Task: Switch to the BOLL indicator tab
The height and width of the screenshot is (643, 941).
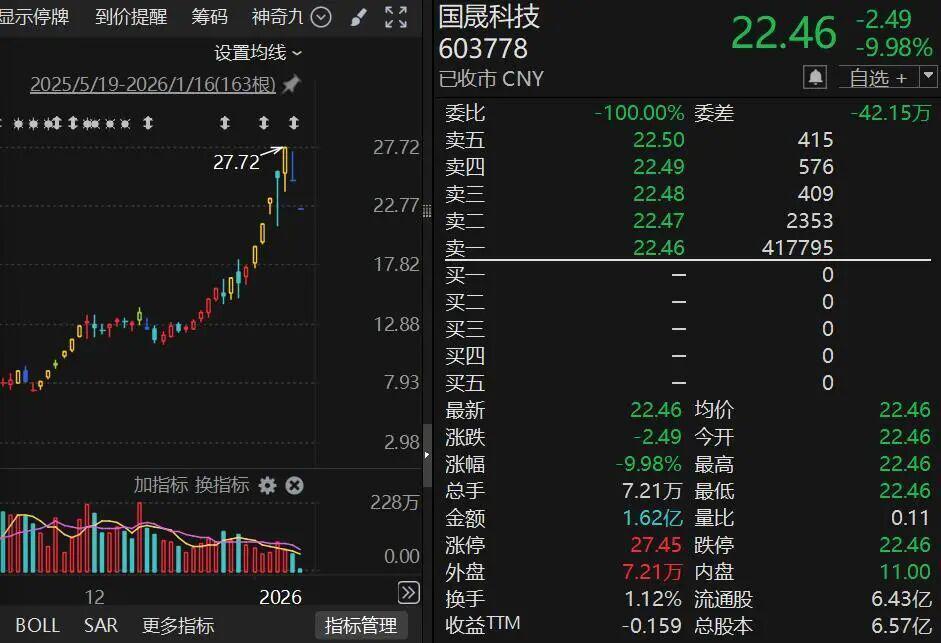Action: click(x=37, y=626)
